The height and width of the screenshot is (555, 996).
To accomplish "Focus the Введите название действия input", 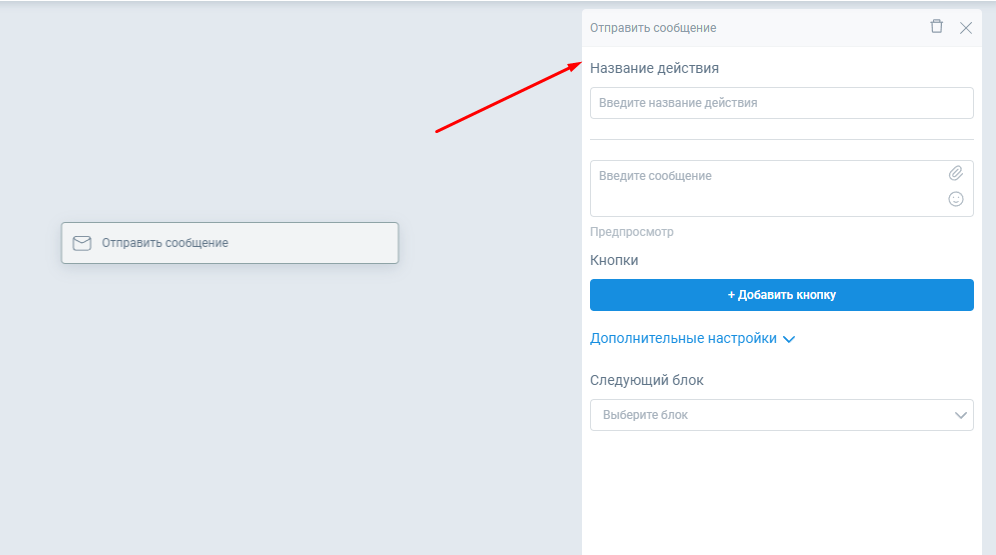I will click(781, 103).
